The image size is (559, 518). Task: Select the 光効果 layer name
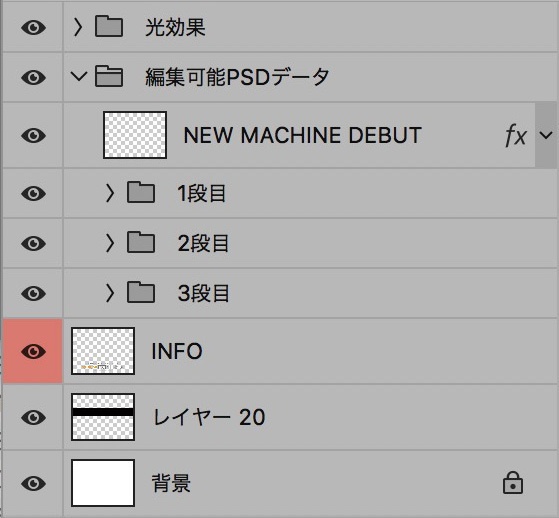(x=175, y=27)
